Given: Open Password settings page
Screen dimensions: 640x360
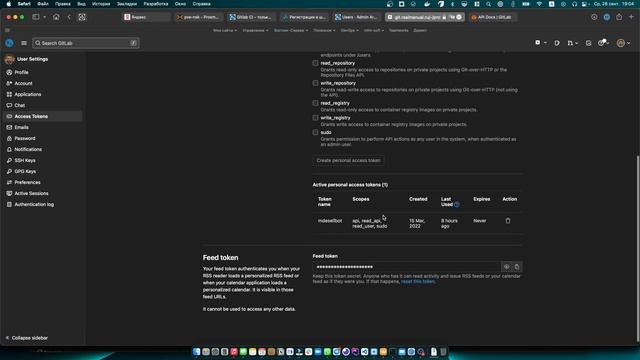Looking at the screenshot, I should coord(24,138).
